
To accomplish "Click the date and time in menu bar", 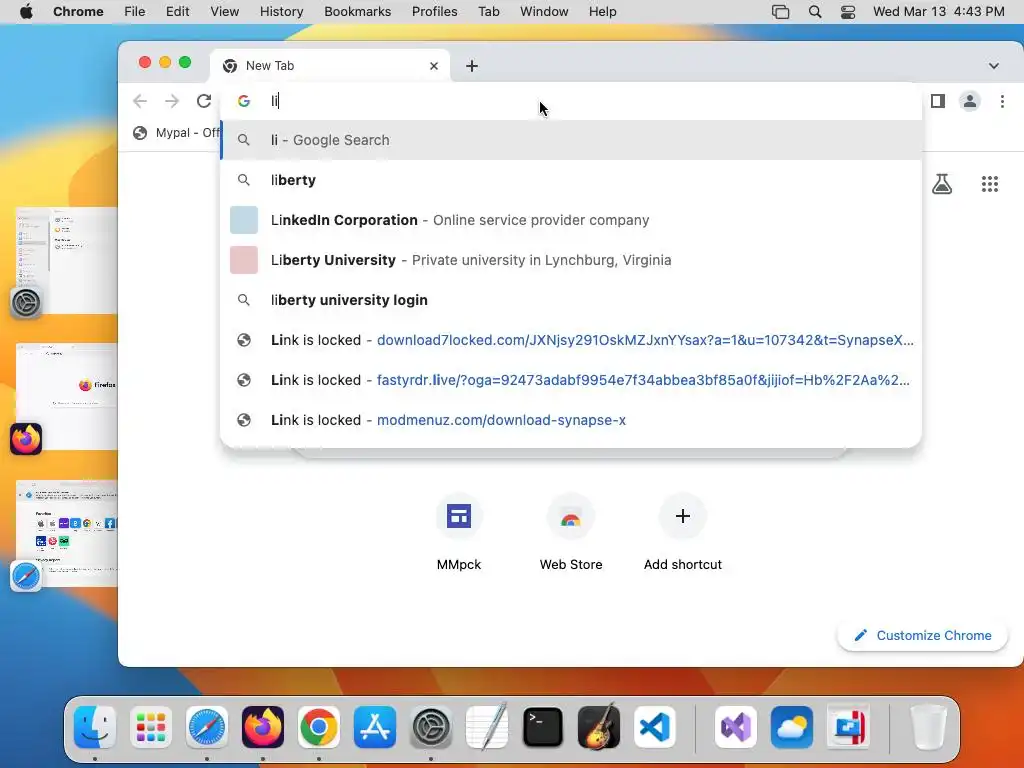I will click(x=938, y=12).
